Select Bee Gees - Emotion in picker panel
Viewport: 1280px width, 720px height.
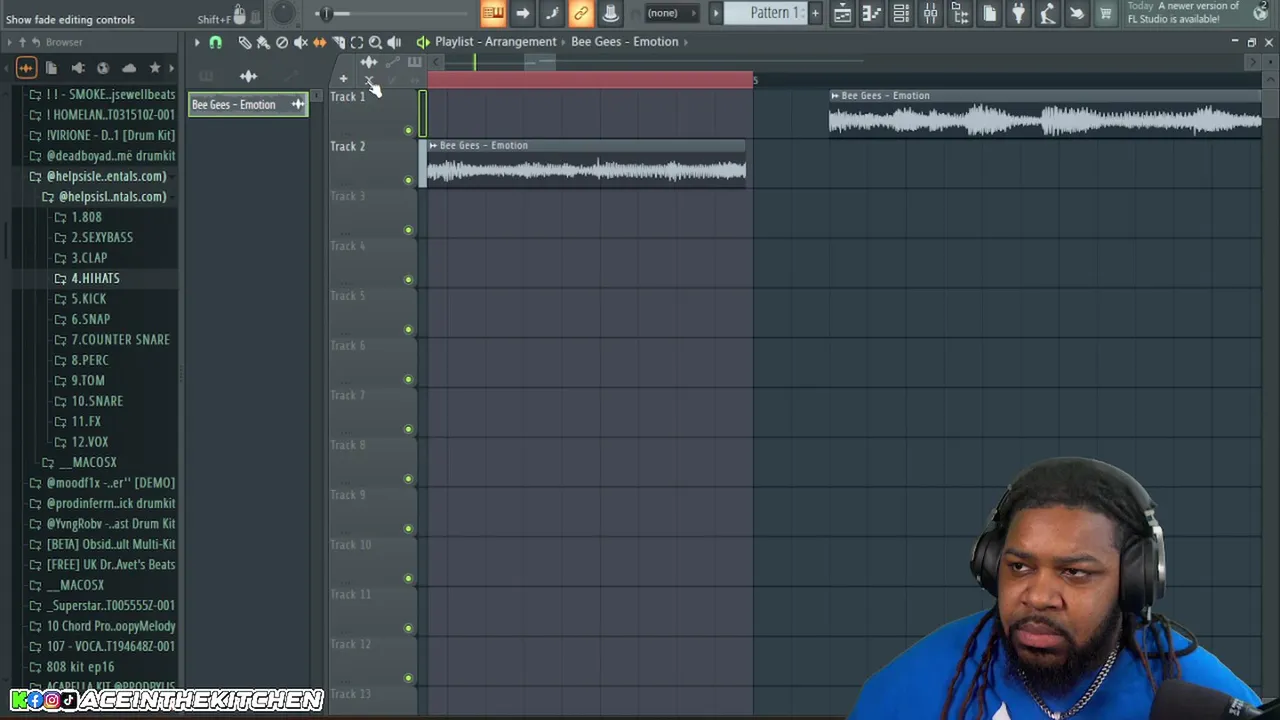coord(248,104)
